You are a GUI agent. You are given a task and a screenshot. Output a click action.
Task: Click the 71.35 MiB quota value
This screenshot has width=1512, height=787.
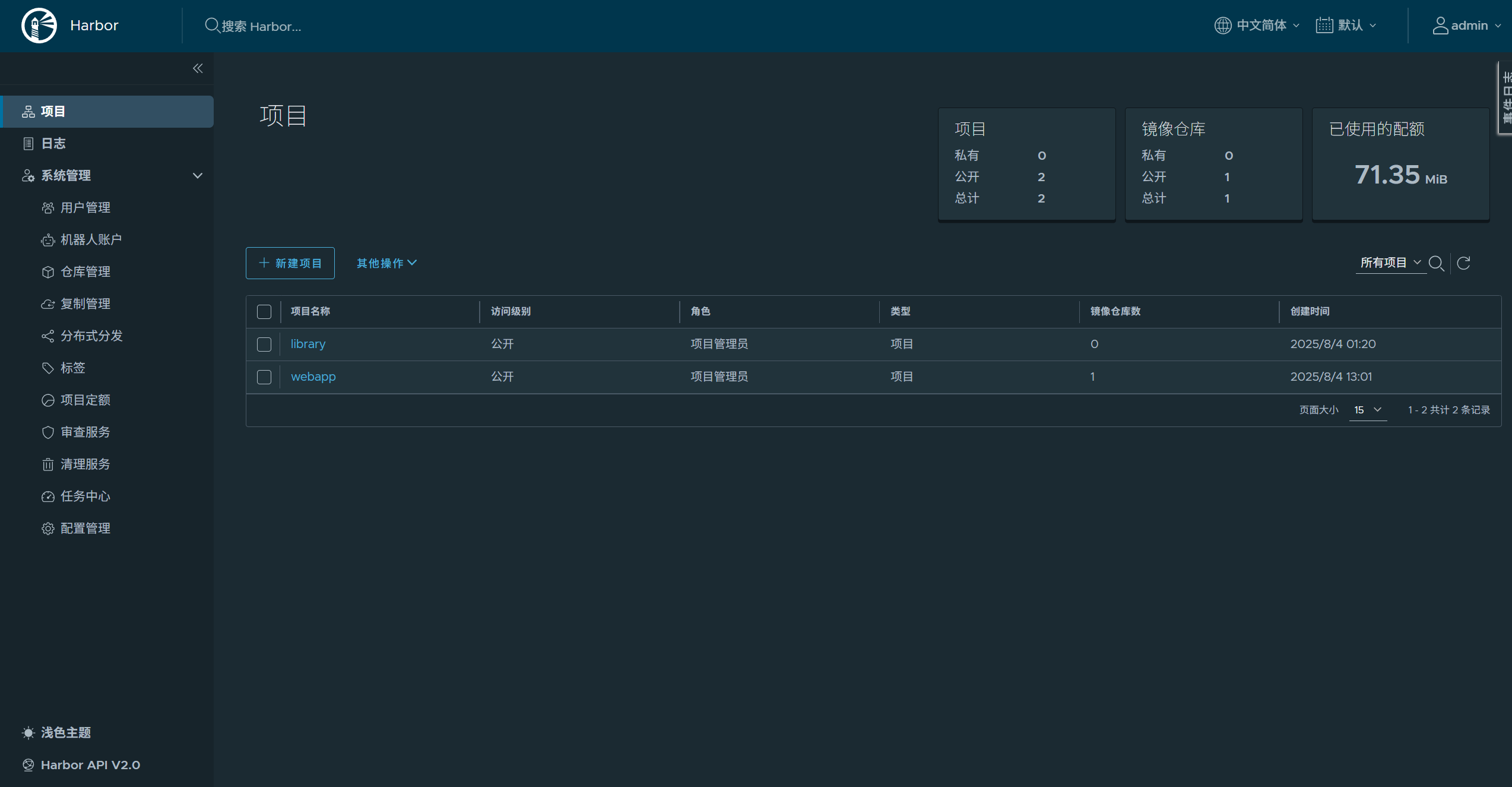[x=1401, y=175]
